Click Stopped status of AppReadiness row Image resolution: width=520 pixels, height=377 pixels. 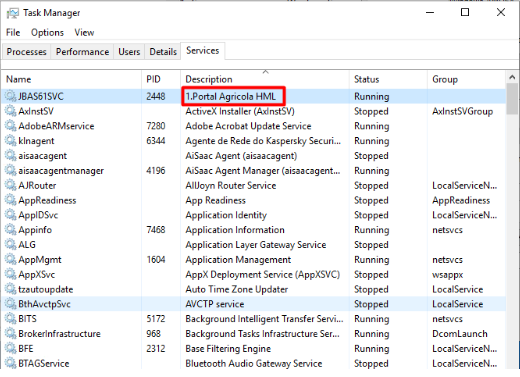371,200
